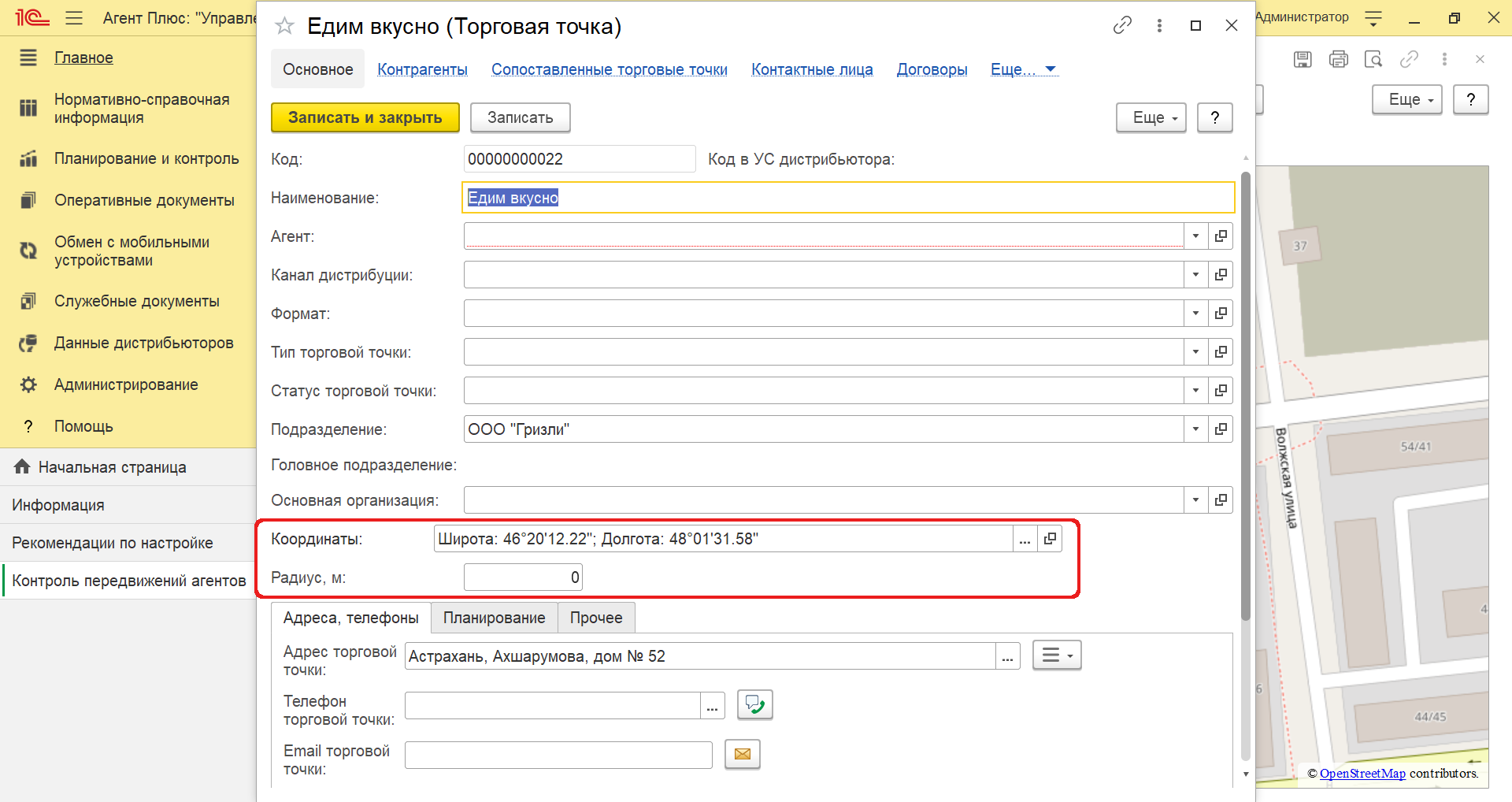Expand the Агент dropdown list
The image size is (1512, 802).
1195,236
